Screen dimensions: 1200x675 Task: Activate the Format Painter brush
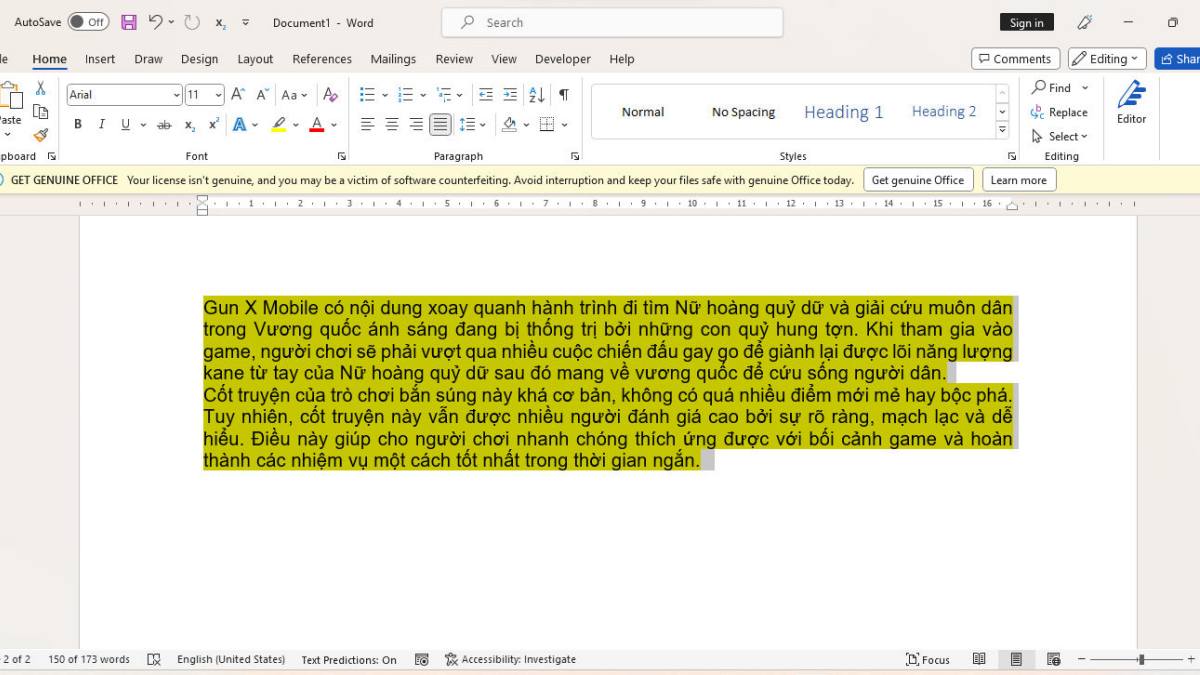(40, 135)
